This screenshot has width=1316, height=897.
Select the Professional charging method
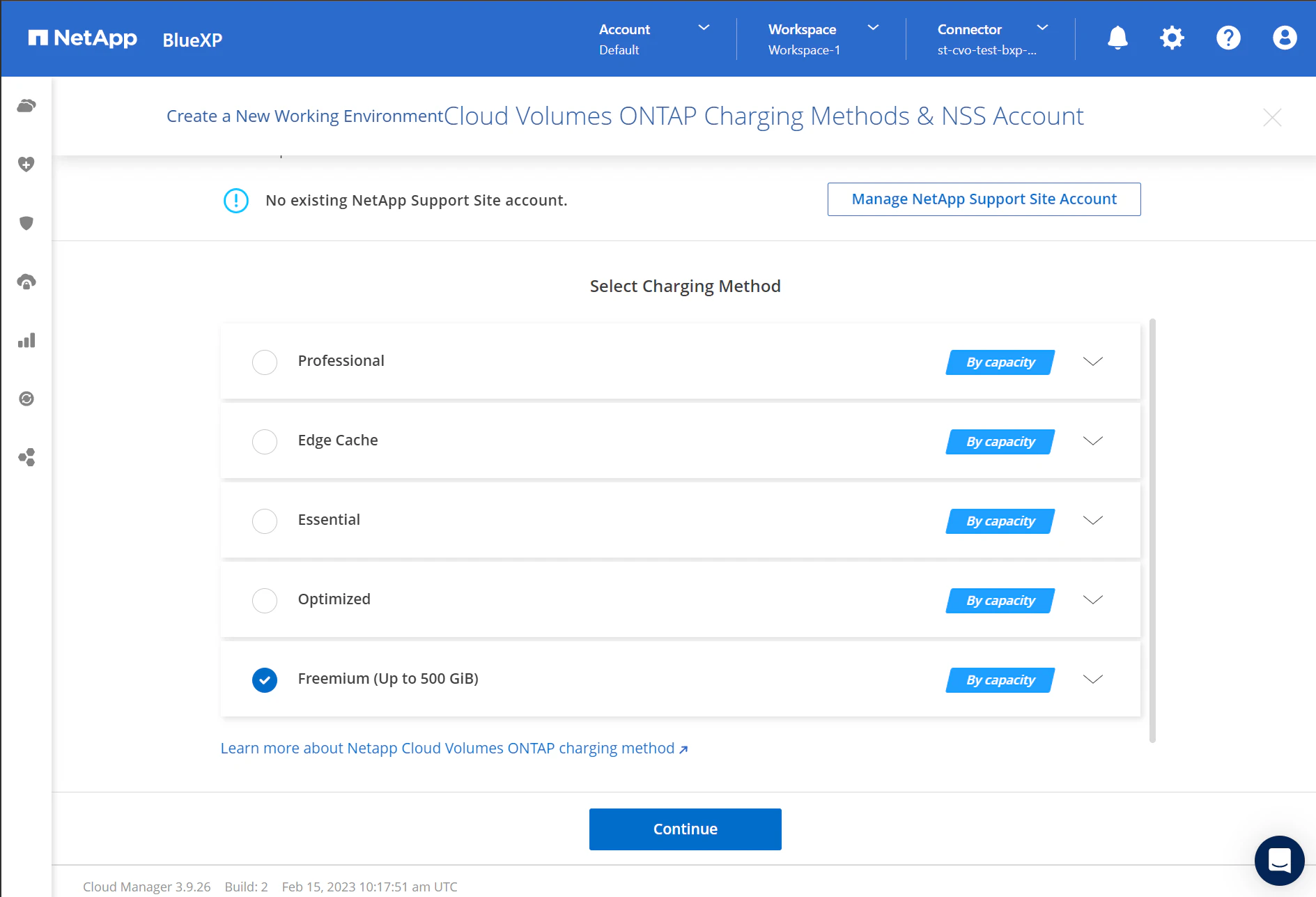pos(265,362)
